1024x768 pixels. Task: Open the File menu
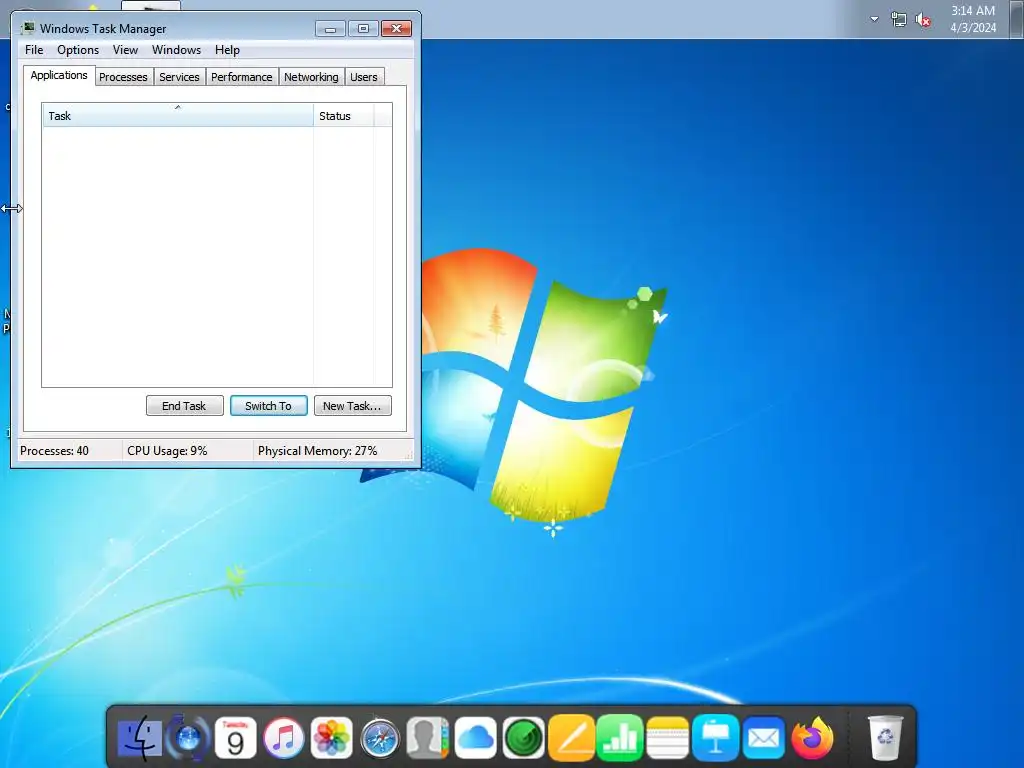click(x=34, y=50)
